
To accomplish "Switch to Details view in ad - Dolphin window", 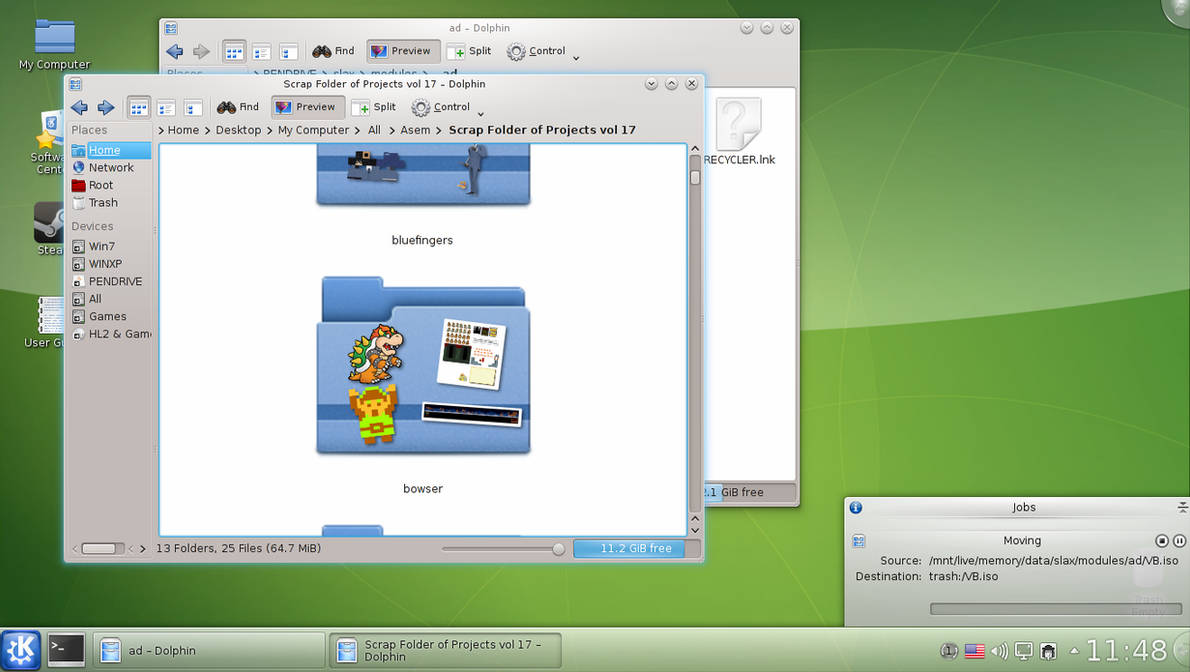I will (288, 52).
